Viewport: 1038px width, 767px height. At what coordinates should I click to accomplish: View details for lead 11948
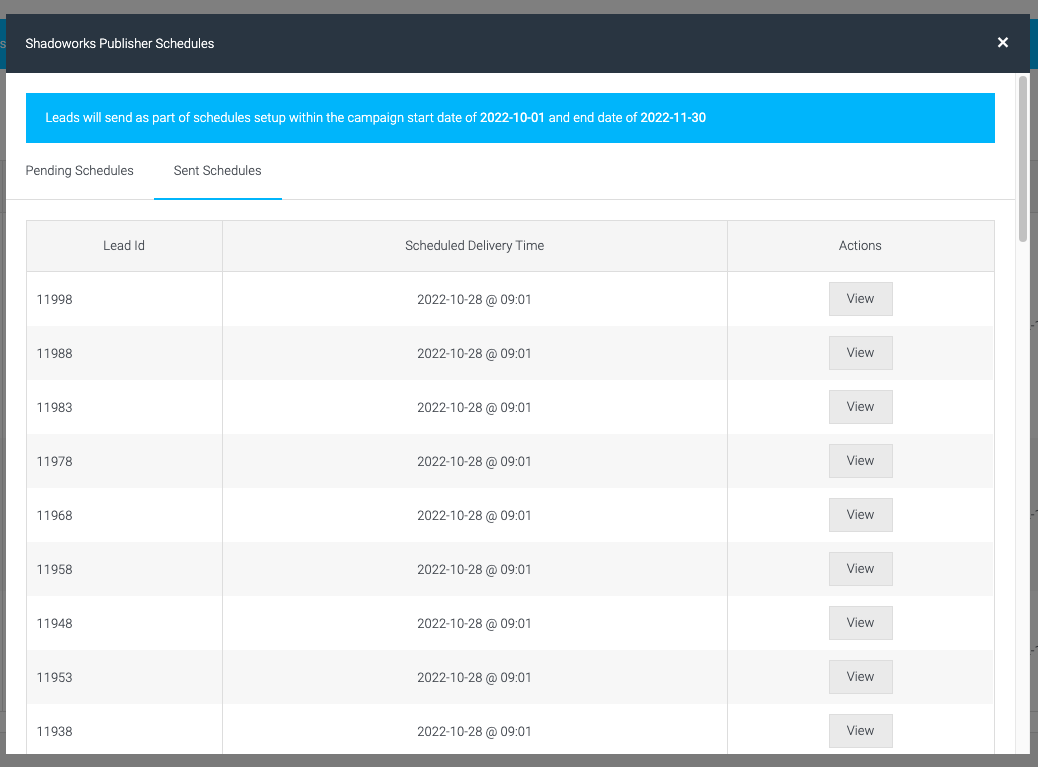click(x=860, y=622)
